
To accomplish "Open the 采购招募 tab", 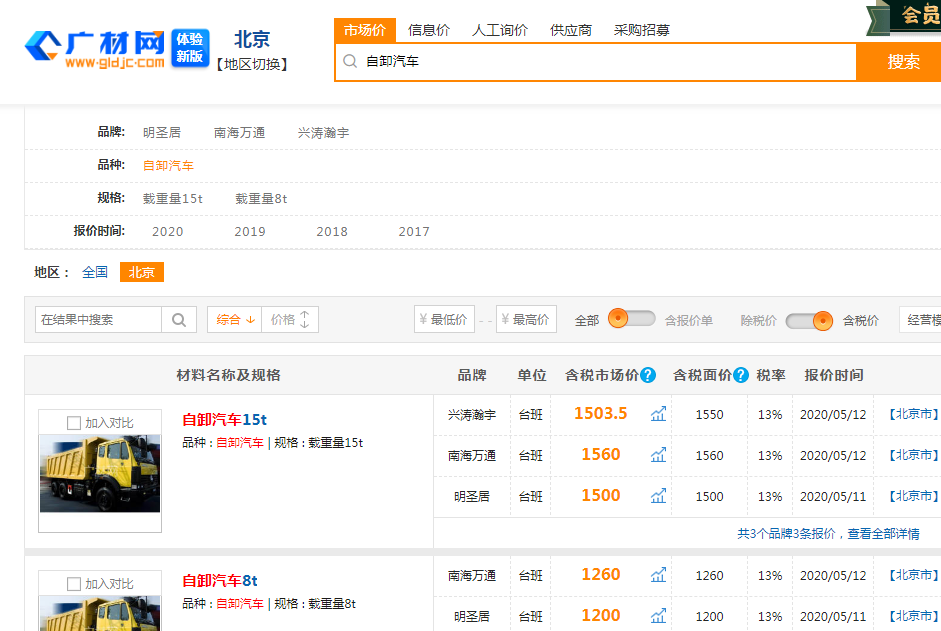I will click(x=642, y=30).
